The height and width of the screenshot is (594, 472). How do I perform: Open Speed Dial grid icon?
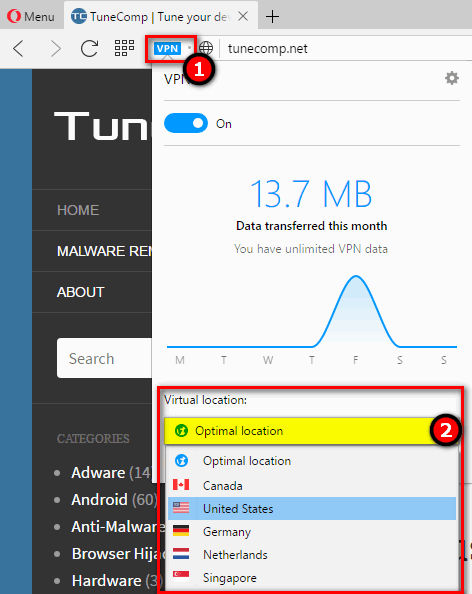click(x=124, y=48)
